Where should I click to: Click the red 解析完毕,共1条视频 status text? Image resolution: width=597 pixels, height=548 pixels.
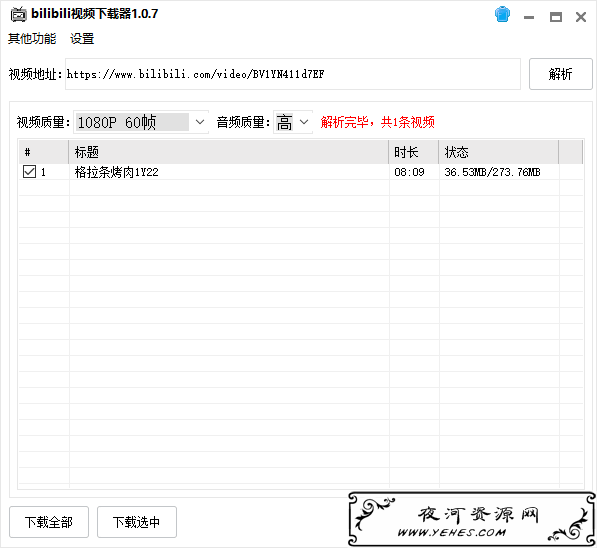point(377,122)
